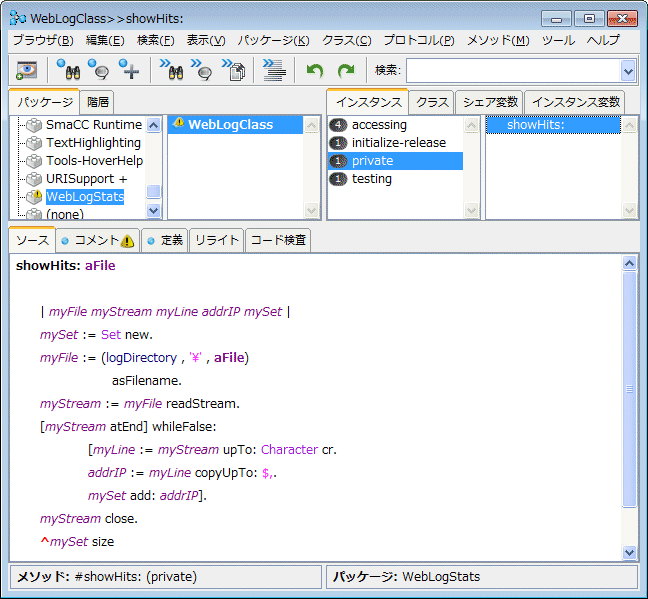The height and width of the screenshot is (599, 648).
Task: Open the コード検査 tab
Action: pos(278,240)
